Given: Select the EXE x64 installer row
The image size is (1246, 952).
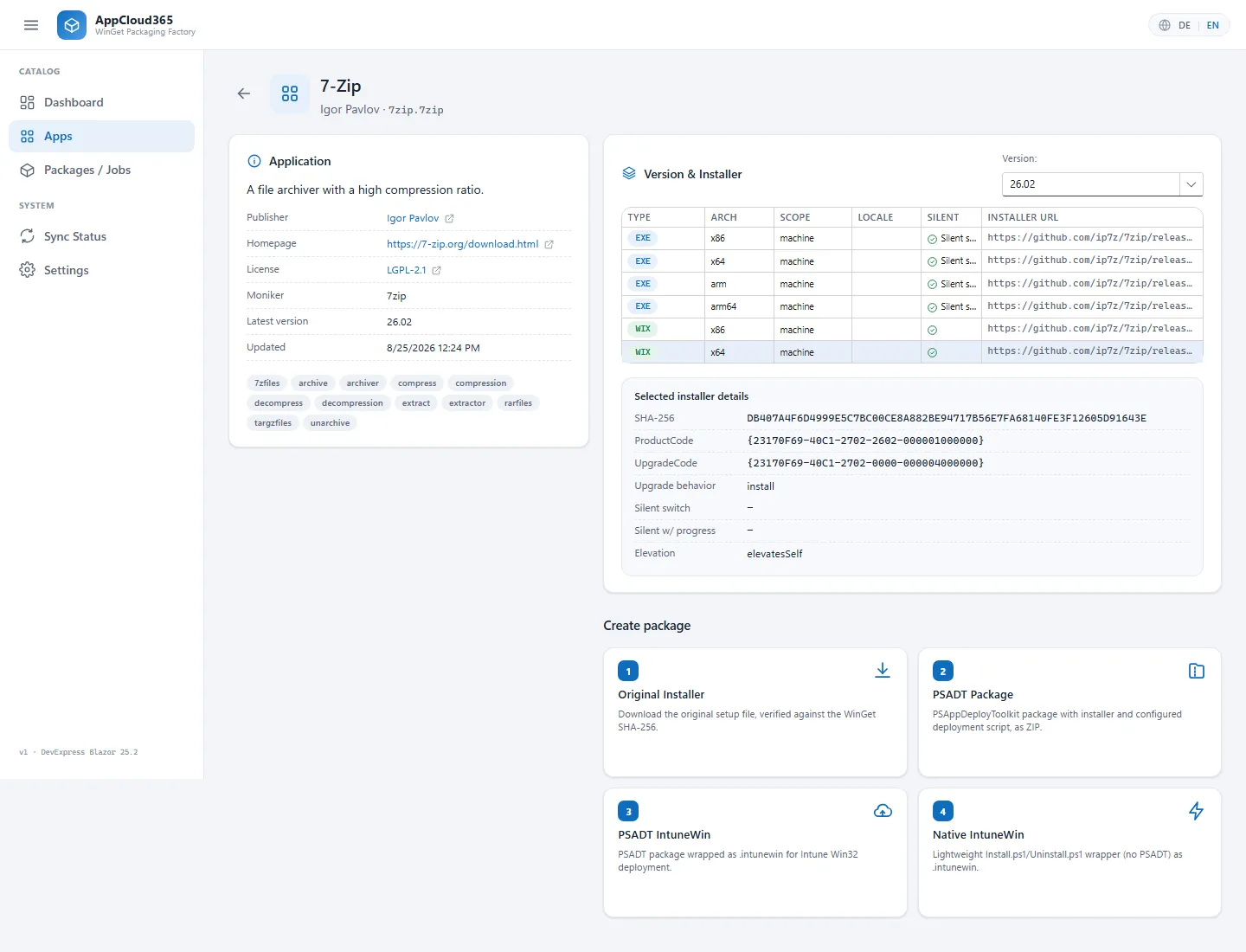Looking at the screenshot, I should [x=912, y=261].
